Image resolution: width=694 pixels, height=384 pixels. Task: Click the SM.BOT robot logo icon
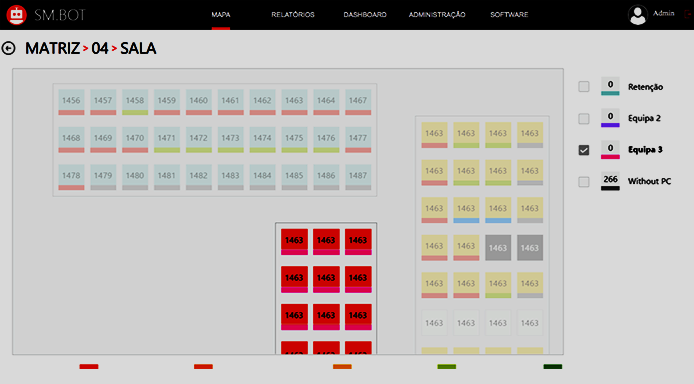click(x=17, y=15)
